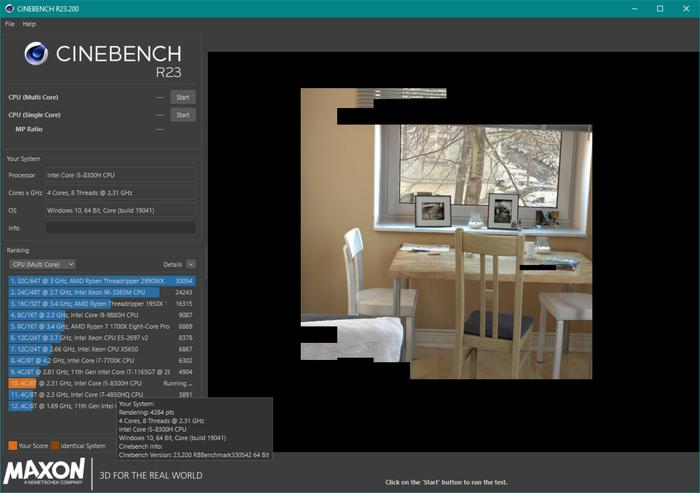Click the Info input field

coord(121,228)
